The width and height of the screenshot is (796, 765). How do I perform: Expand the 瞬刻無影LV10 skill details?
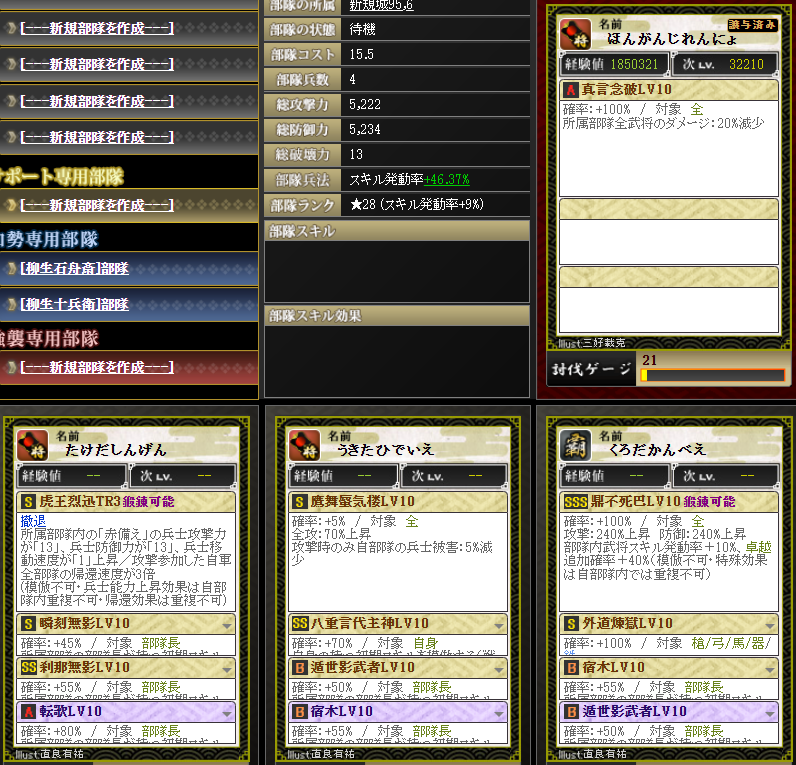[227, 625]
